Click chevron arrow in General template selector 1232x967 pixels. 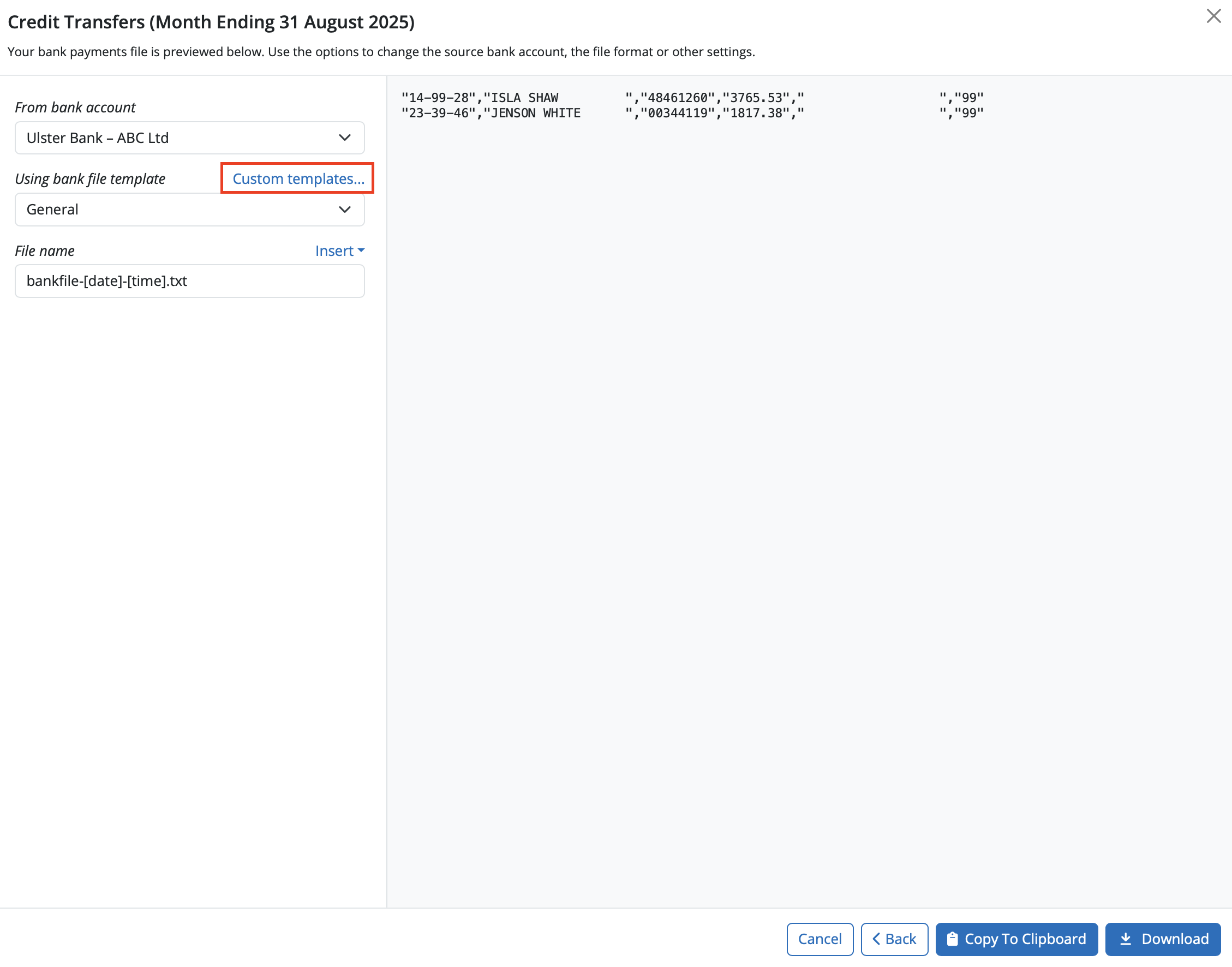point(344,210)
